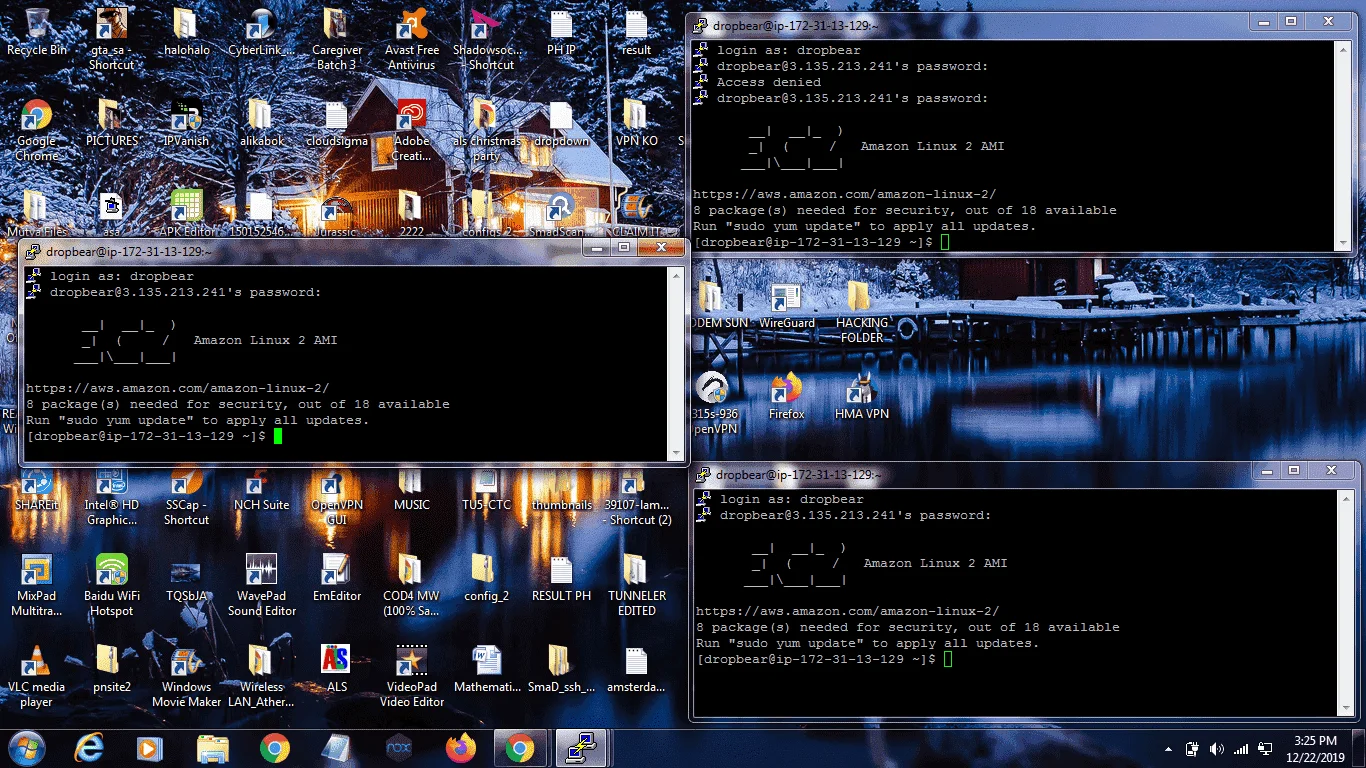The height and width of the screenshot is (768, 1366).
Task: Switch to PuTTY taskbar button
Action: pyautogui.click(x=583, y=748)
